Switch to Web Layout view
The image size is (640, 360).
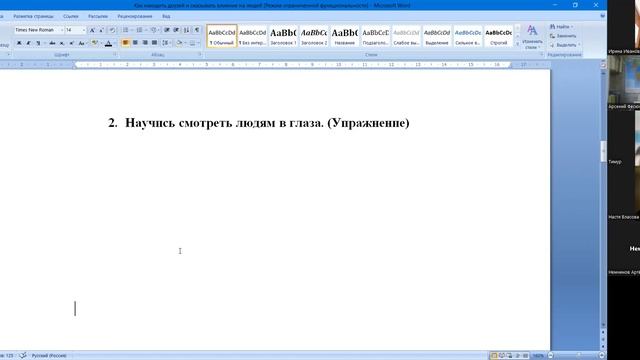(509, 356)
